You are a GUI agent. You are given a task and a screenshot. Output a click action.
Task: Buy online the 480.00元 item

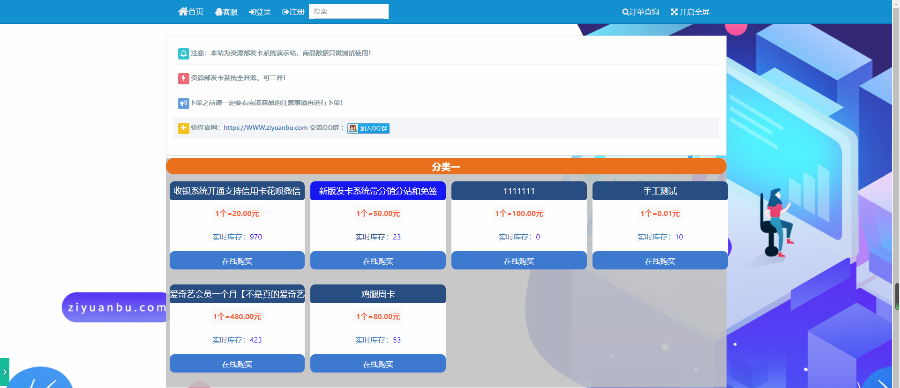pos(237,364)
